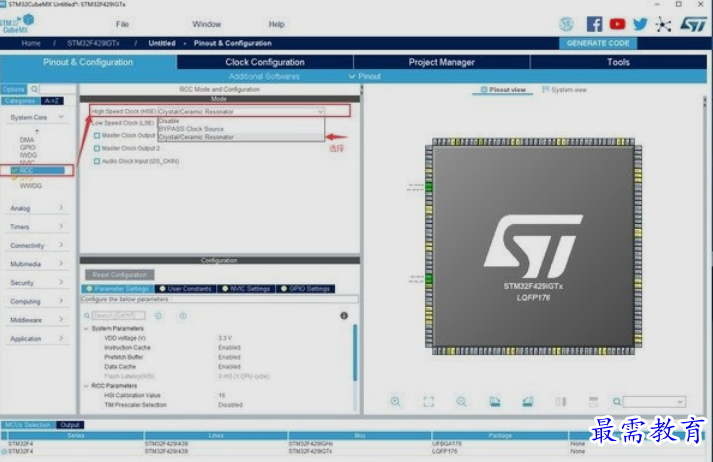This screenshot has width=713, height=462.
Task: Switch to Project Manager tab
Action: (x=441, y=62)
